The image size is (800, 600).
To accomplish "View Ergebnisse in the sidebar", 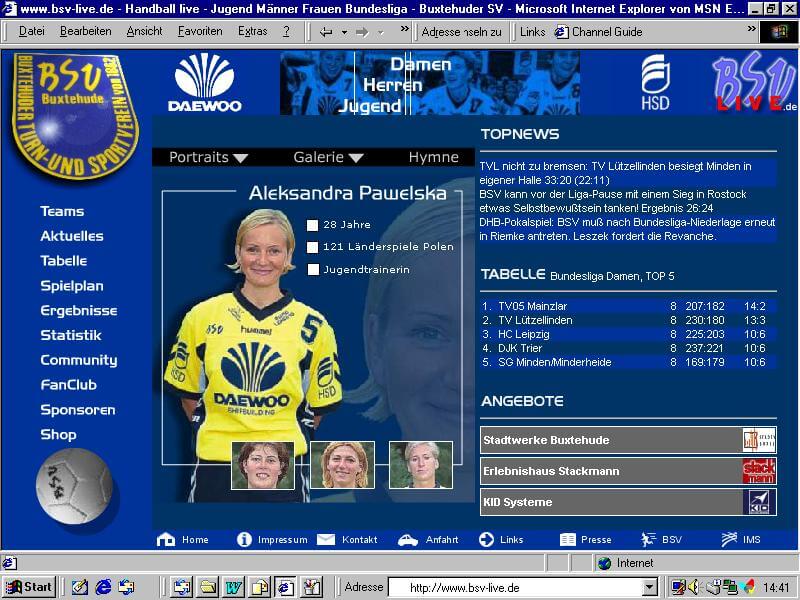I will pos(79,311).
